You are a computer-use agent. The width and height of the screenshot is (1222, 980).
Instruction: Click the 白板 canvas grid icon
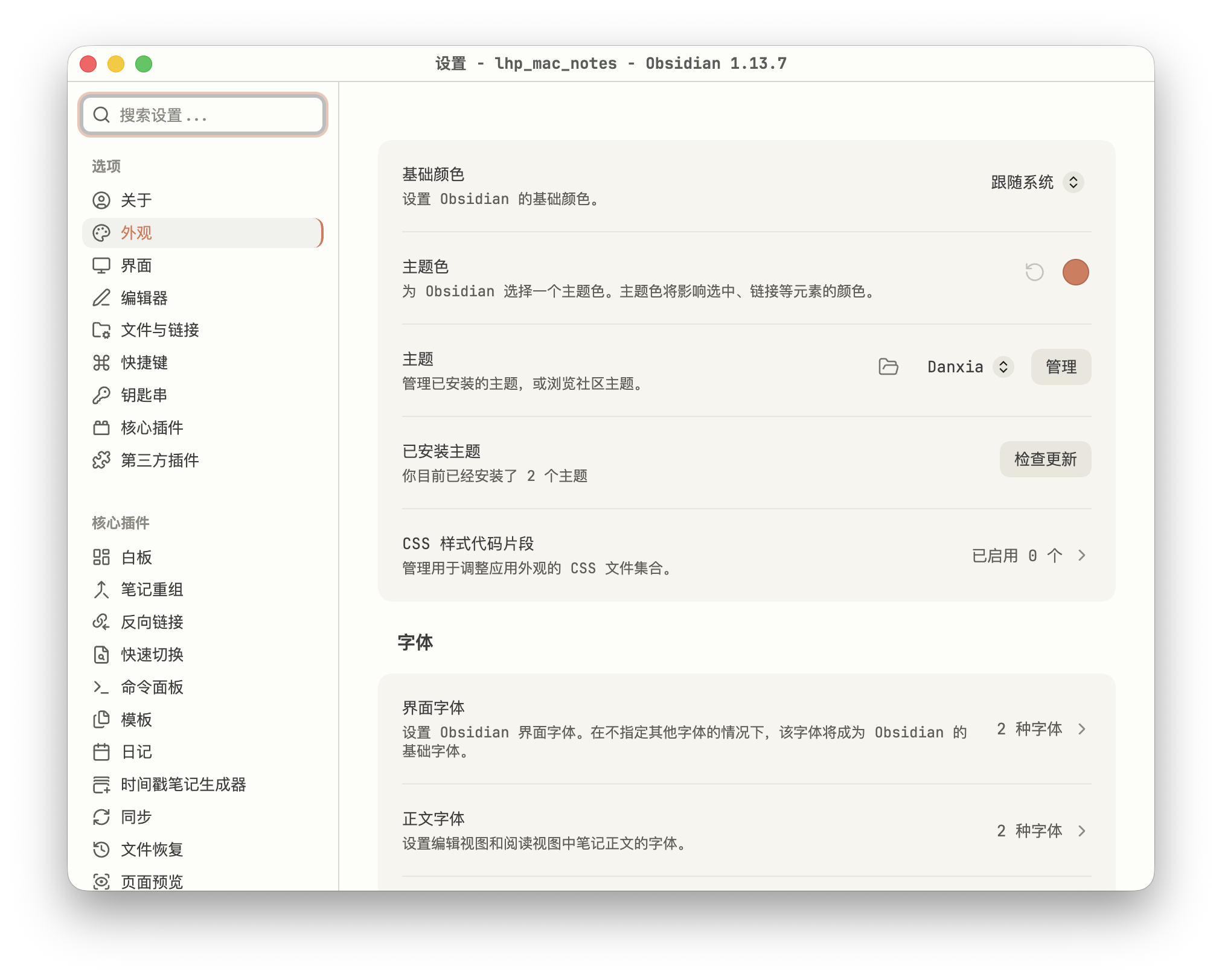(x=101, y=557)
